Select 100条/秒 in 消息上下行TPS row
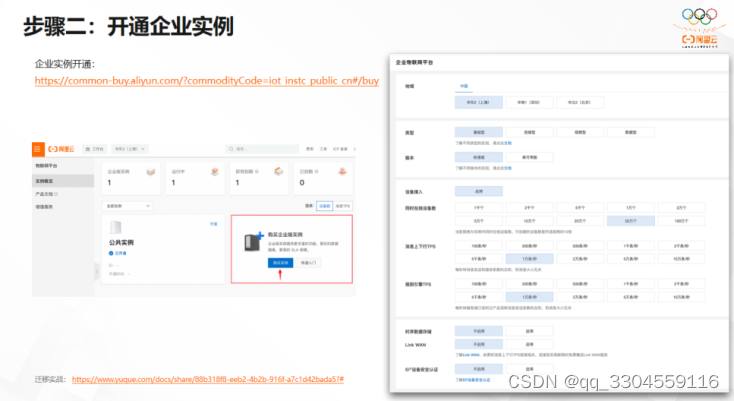 click(478, 246)
